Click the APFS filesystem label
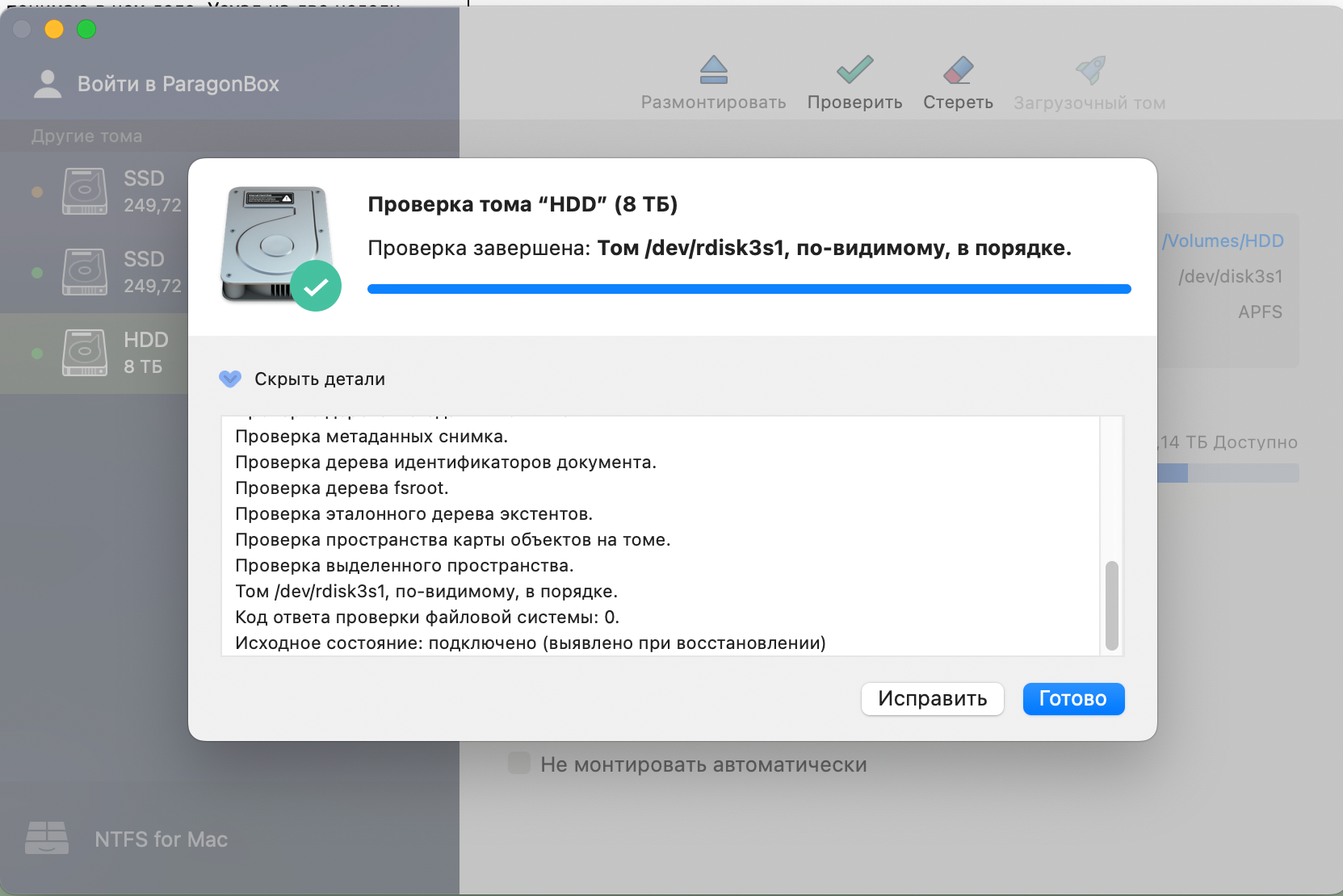1343x896 pixels. (1261, 312)
